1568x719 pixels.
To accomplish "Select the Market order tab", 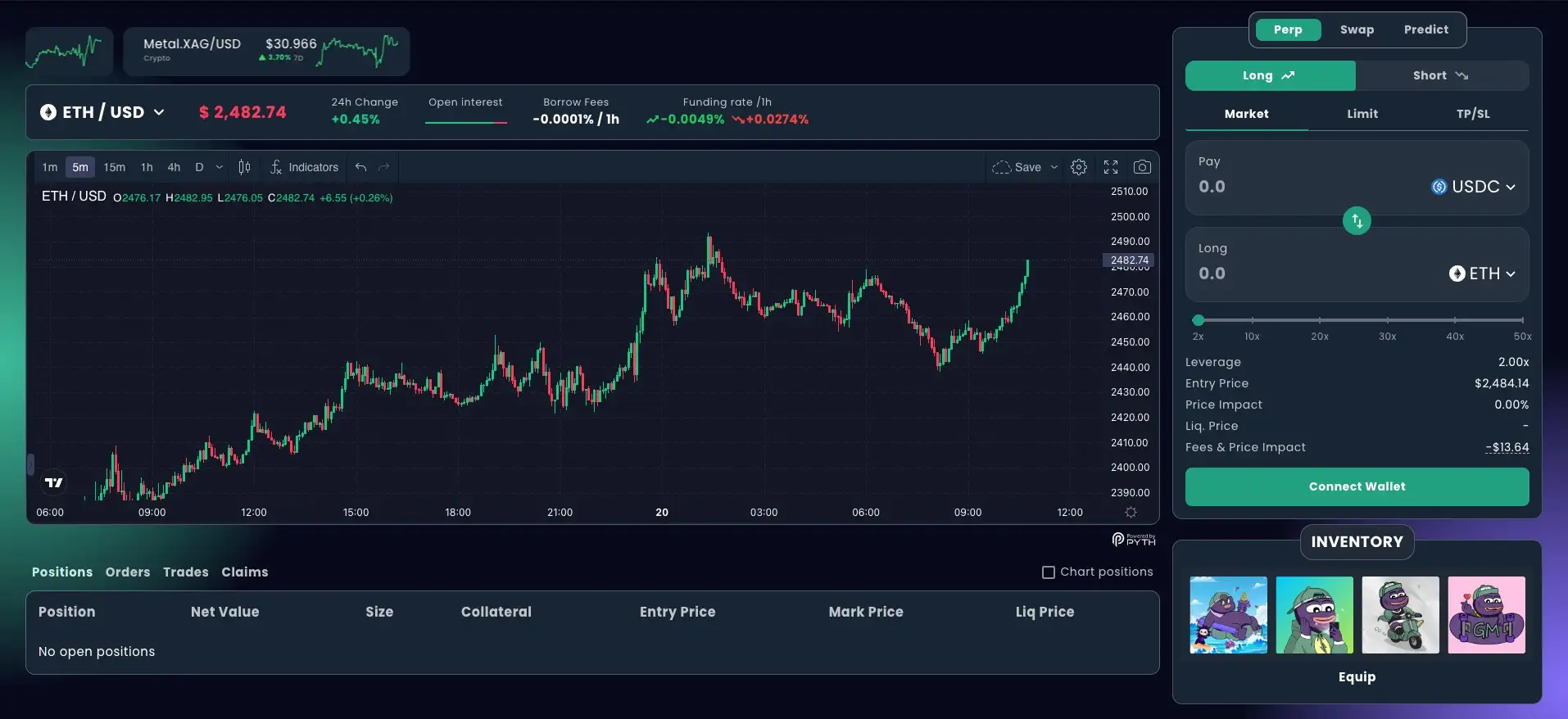I will [x=1247, y=114].
